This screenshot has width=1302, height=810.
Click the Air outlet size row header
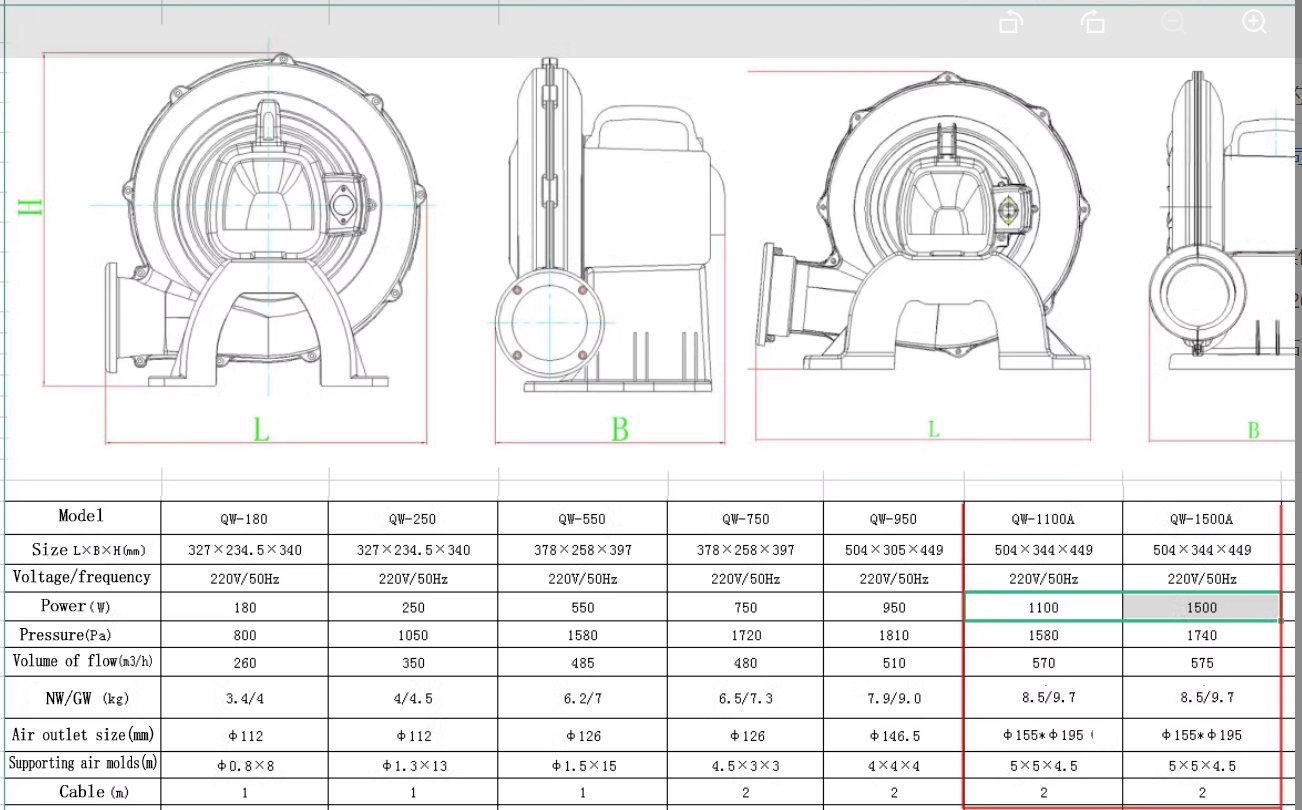82,735
